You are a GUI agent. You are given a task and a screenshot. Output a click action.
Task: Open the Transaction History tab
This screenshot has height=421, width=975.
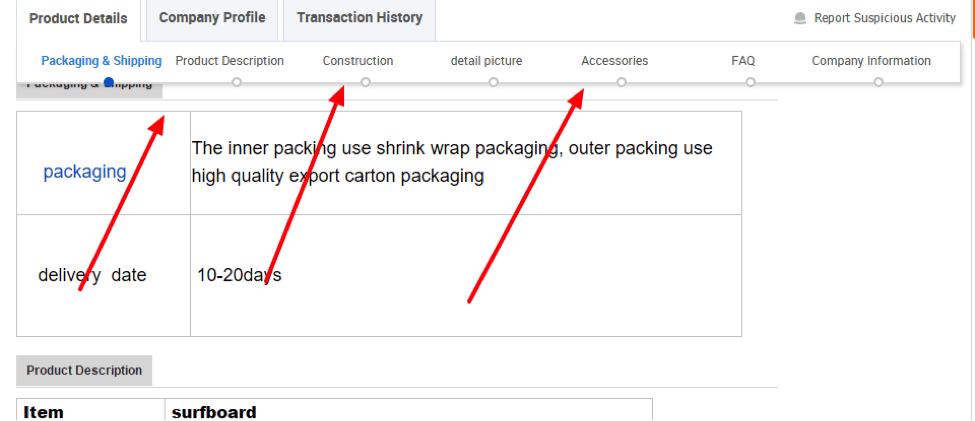359,17
